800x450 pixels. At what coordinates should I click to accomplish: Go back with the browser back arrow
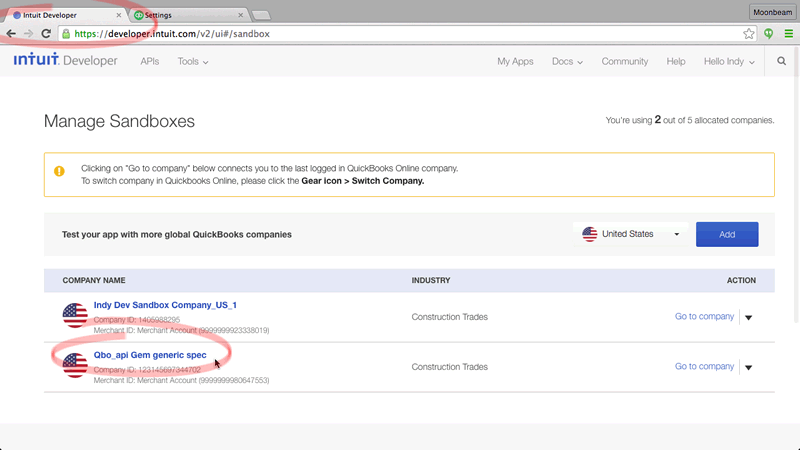pyautogui.click(x=11, y=34)
